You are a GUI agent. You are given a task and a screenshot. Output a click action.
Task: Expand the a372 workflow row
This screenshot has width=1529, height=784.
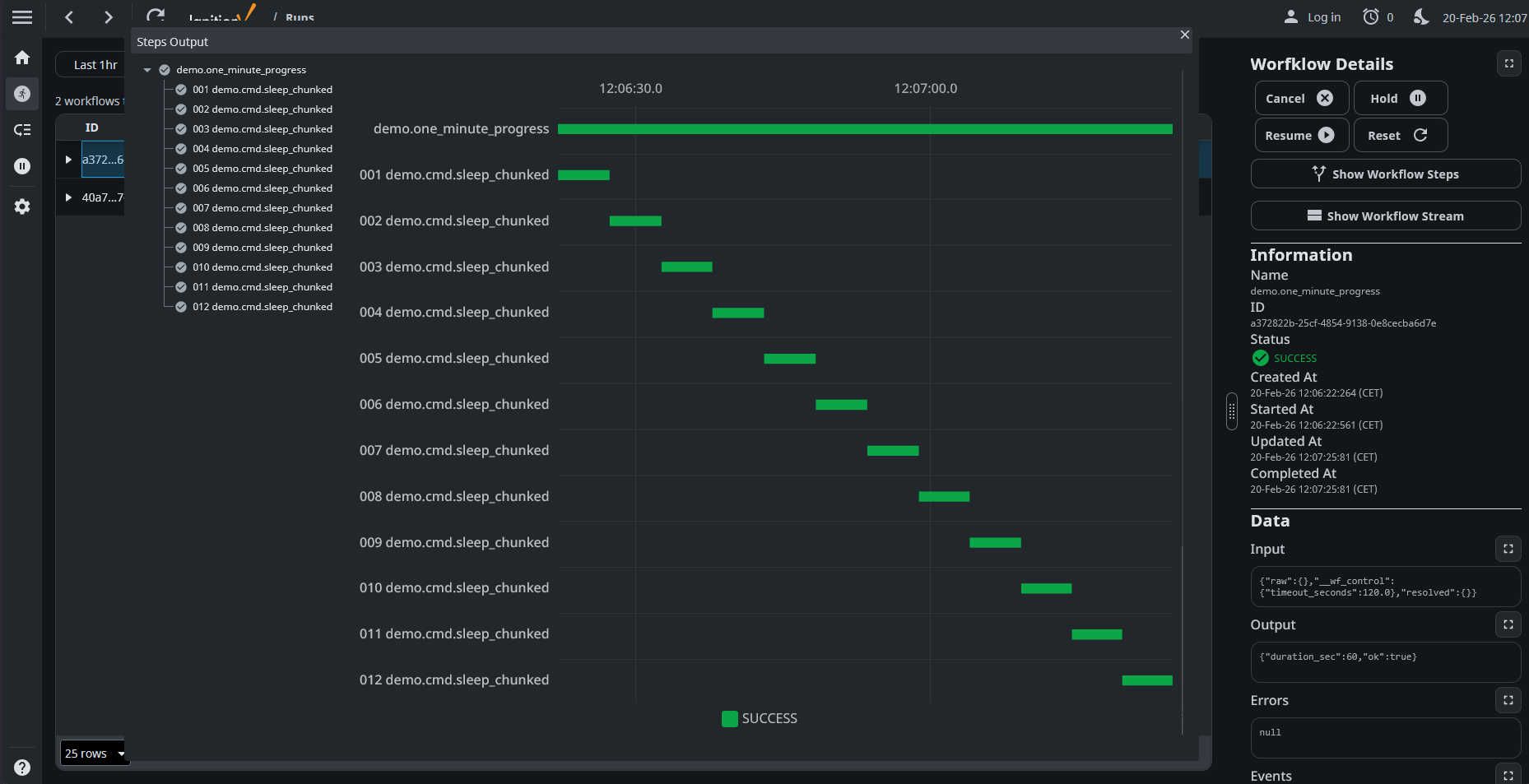(x=68, y=160)
